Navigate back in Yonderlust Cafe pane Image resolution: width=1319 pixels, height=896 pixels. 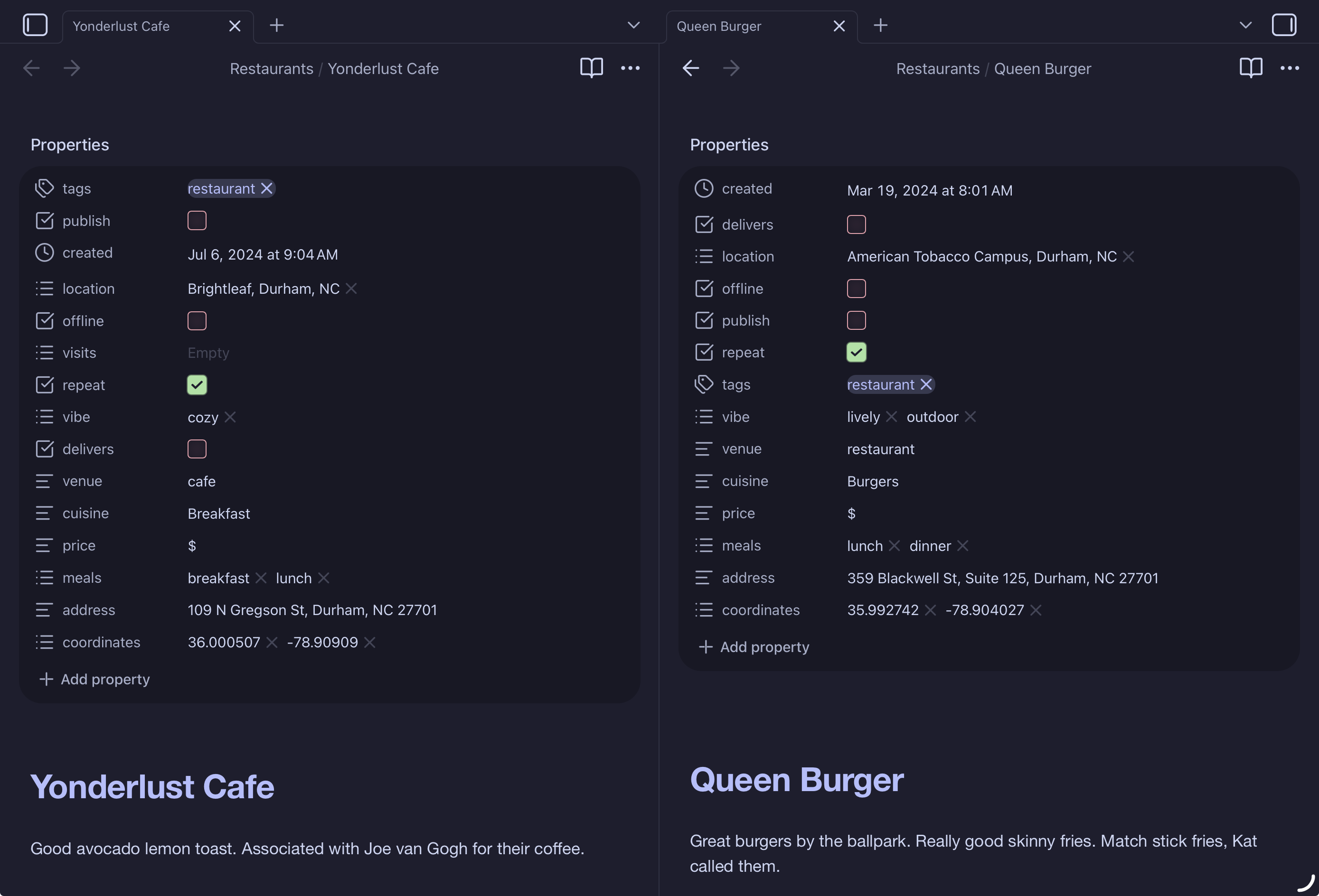click(31, 68)
